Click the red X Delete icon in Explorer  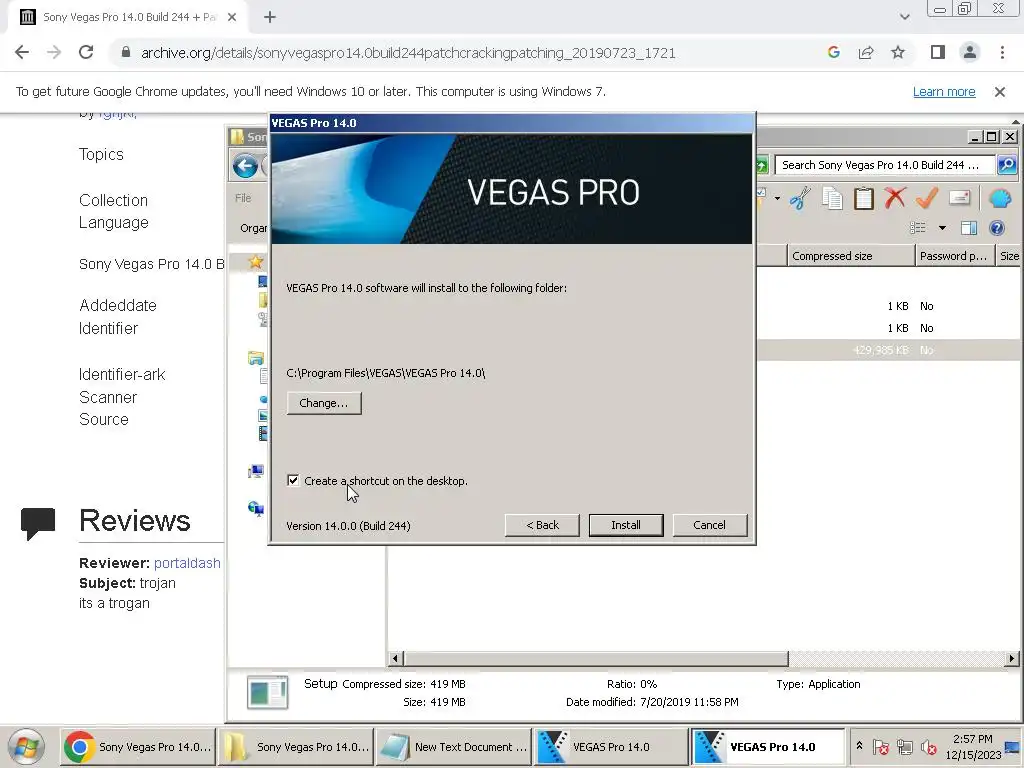(x=895, y=197)
